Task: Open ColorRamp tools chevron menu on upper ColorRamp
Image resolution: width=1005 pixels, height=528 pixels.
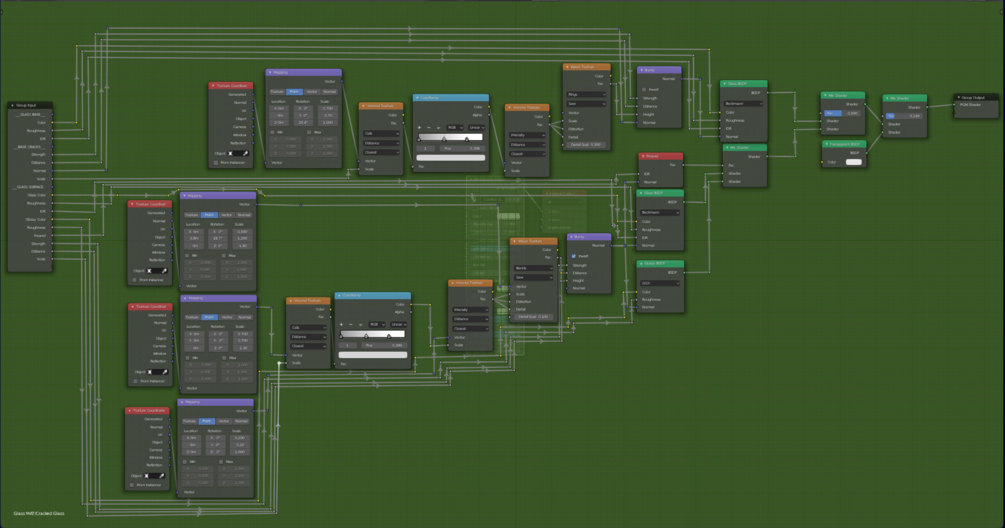Action: (438, 128)
